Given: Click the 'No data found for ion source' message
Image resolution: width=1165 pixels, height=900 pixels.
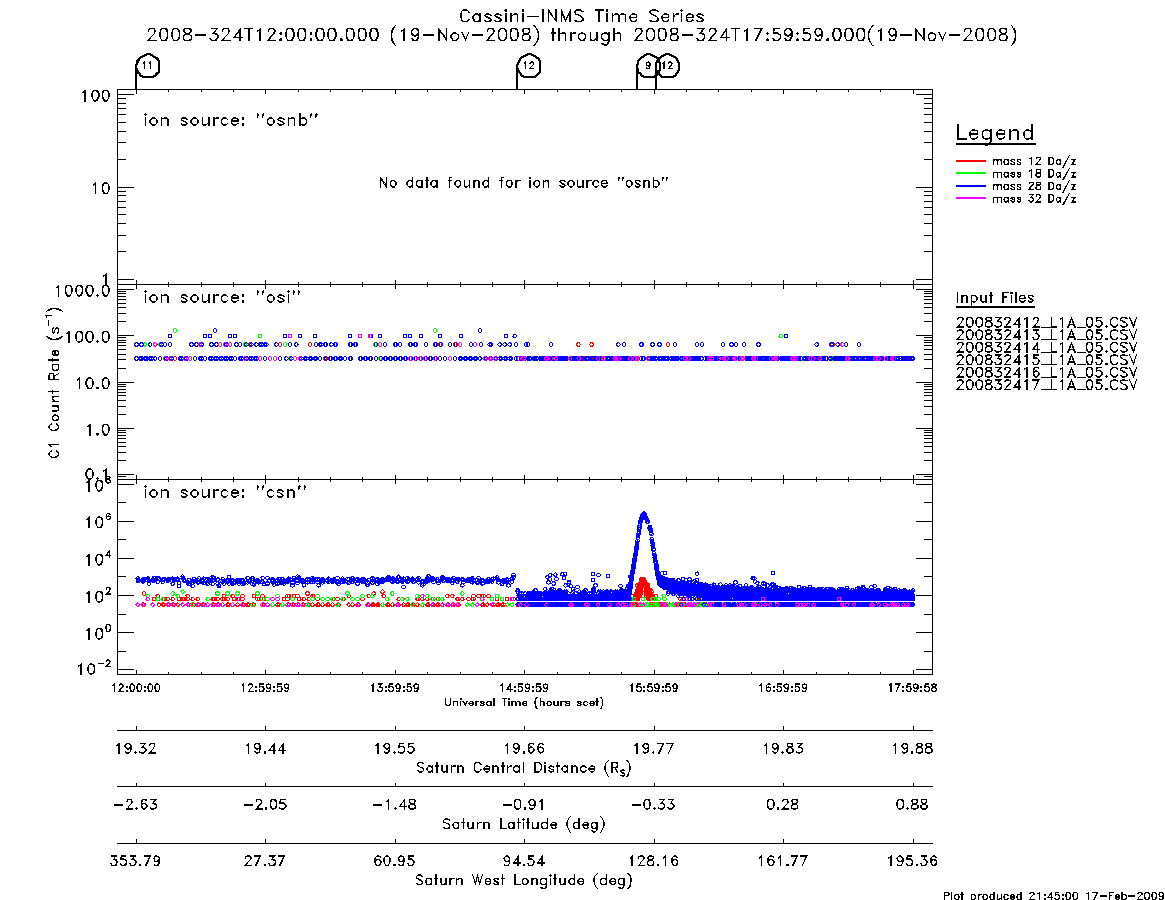Looking at the screenshot, I should (x=524, y=183).
